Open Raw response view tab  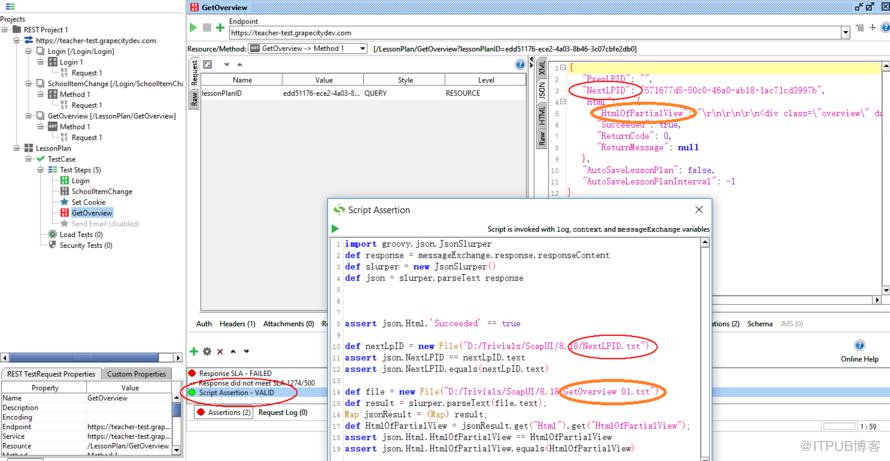[x=542, y=140]
